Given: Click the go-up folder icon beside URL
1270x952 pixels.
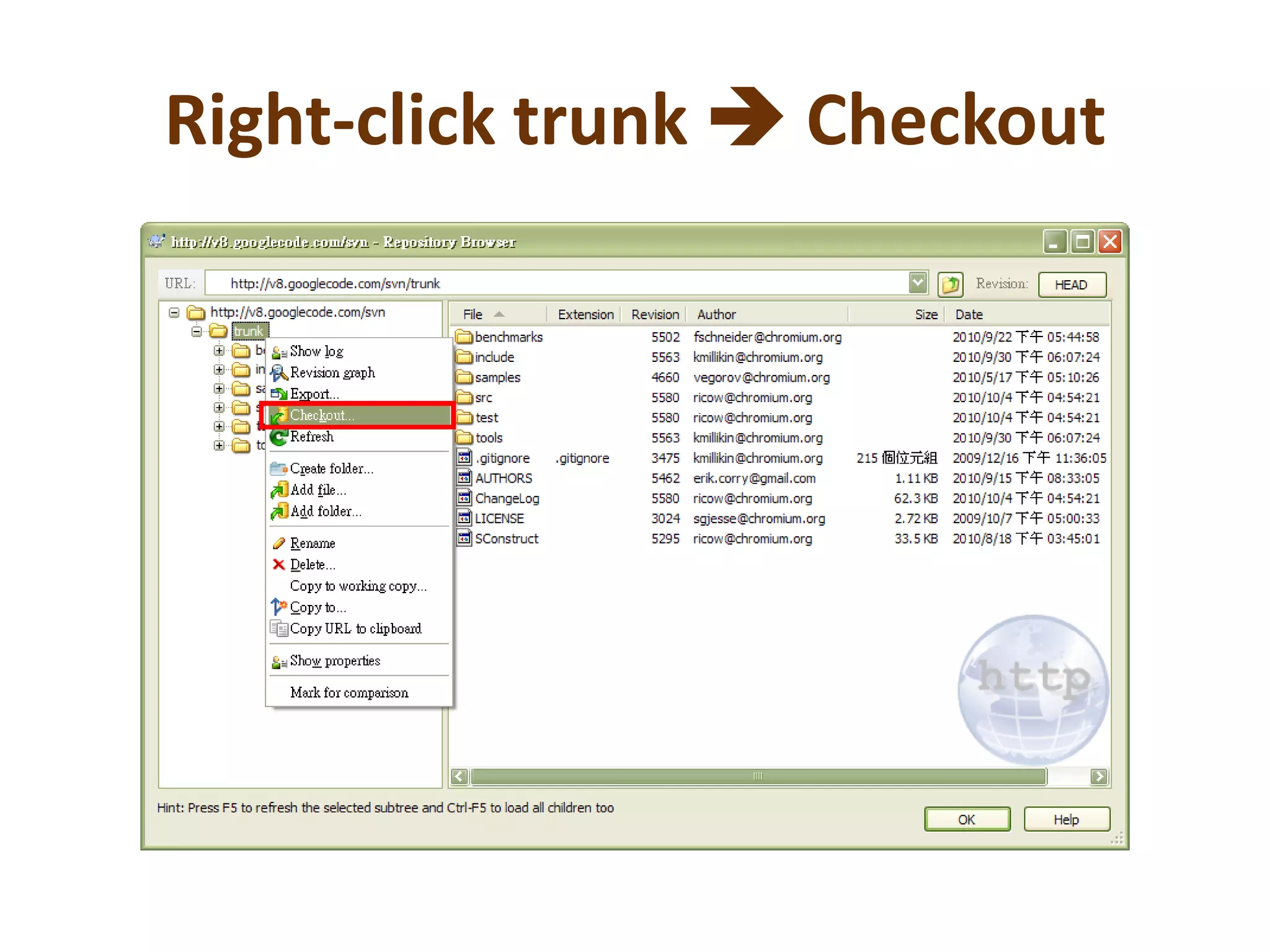Looking at the screenshot, I should (x=950, y=284).
